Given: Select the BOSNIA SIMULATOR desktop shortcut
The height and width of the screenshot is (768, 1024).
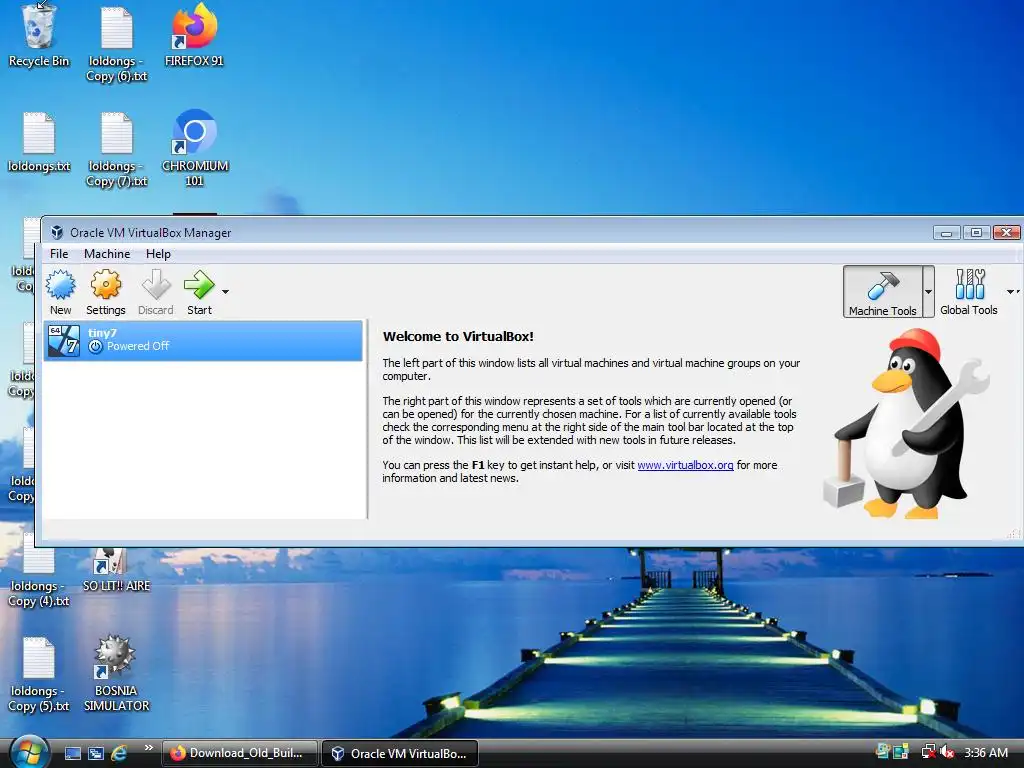Looking at the screenshot, I should (x=116, y=674).
